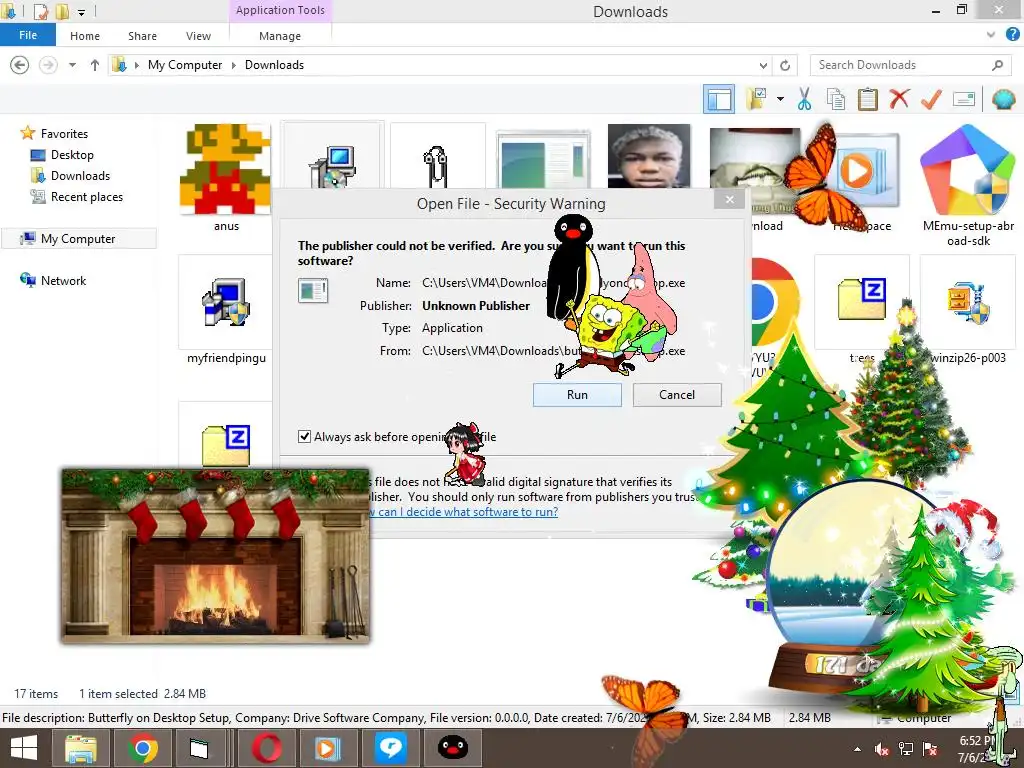Screen dimensions: 1024x768
Task: Click the Copy icon in toolbar
Action: pos(835,100)
